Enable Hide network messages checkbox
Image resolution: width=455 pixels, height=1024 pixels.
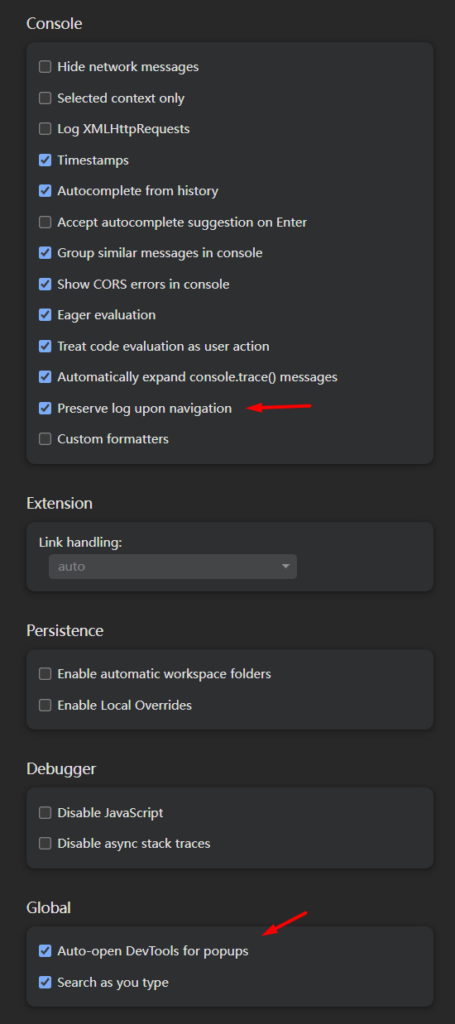45,67
